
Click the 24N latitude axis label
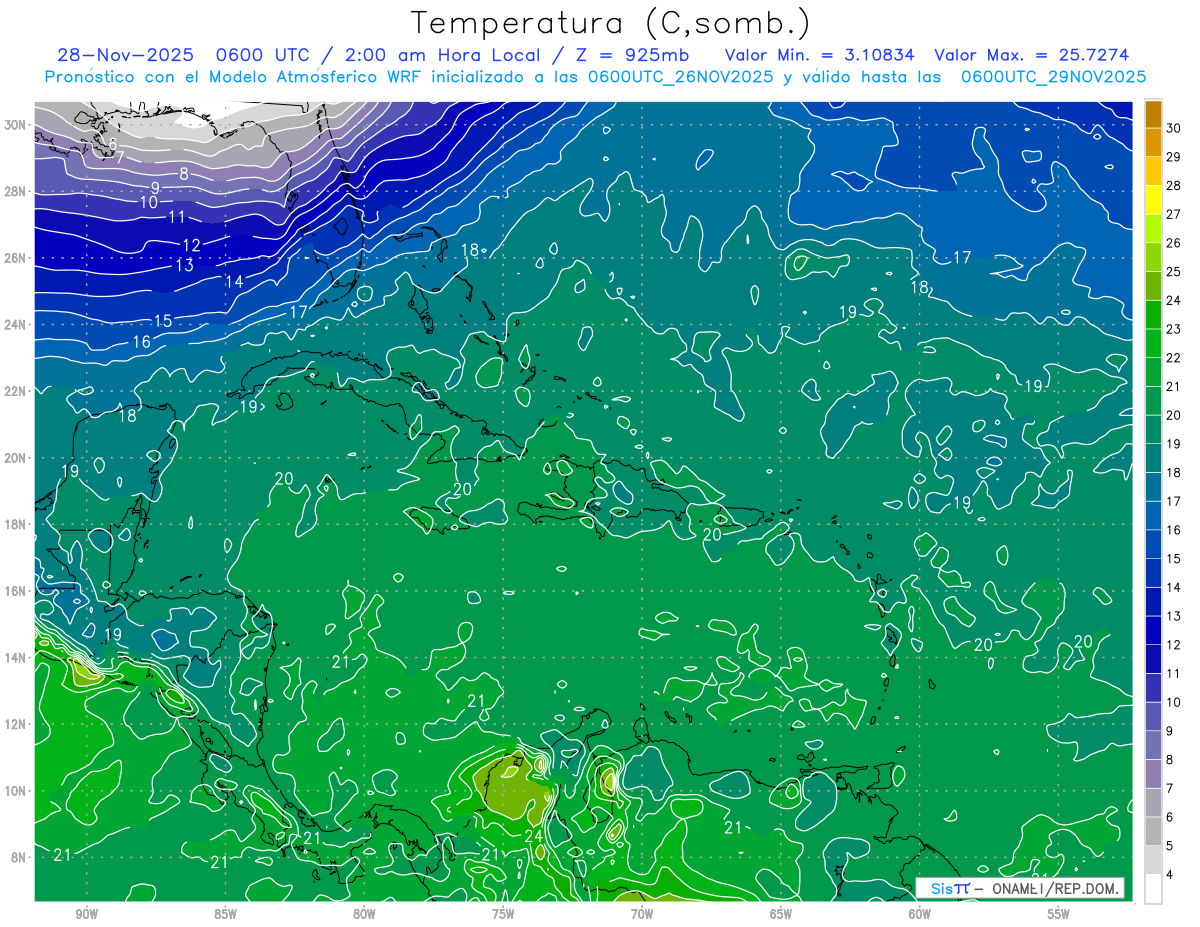[x=15, y=325]
